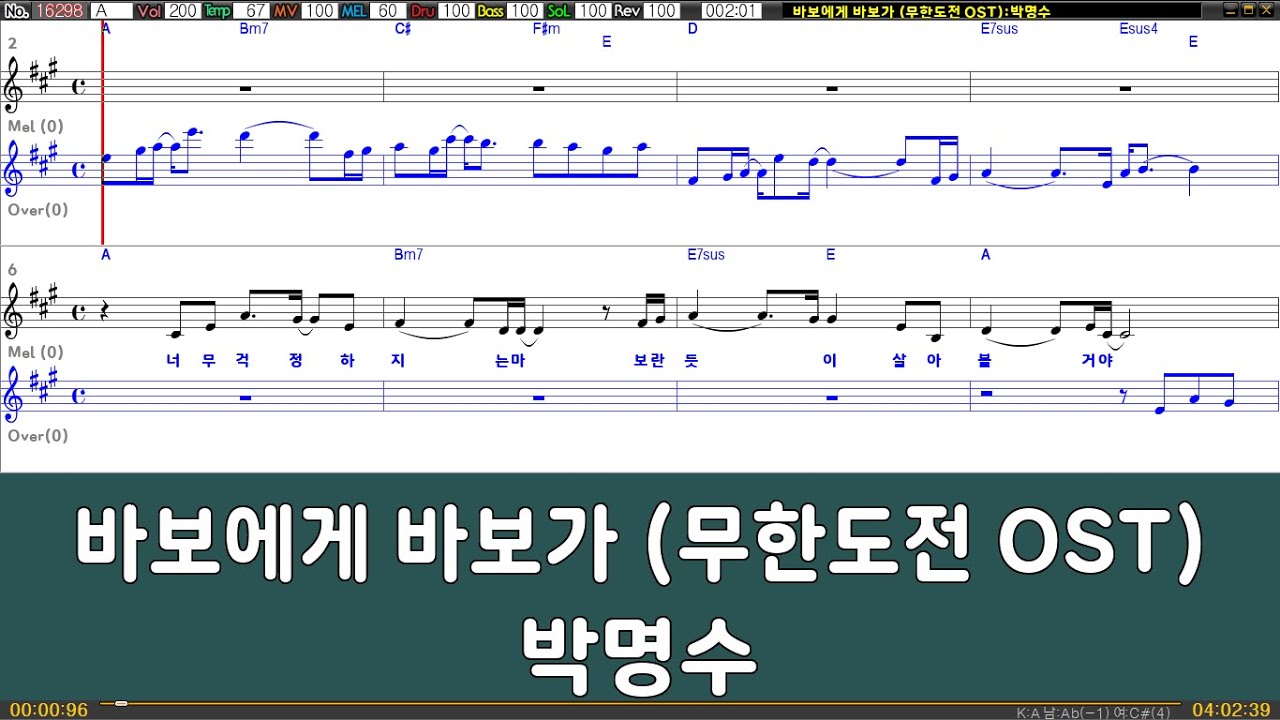
Task: Click the green SoL label
Action: pyautogui.click(x=559, y=10)
